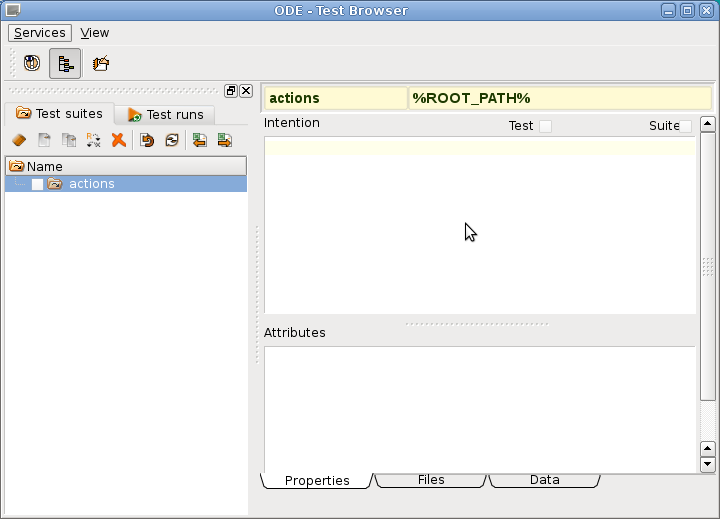Open the View menu
720x519 pixels.
(x=95, y=33)
